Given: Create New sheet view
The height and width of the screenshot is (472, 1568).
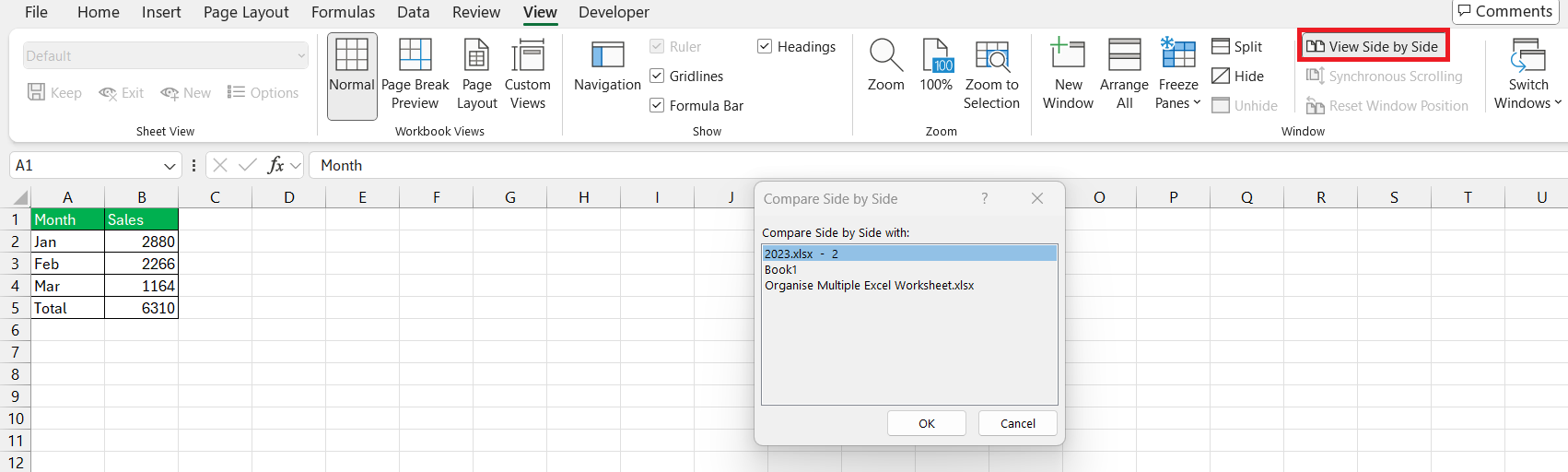Looking at the screenshot, I should 186,93.
